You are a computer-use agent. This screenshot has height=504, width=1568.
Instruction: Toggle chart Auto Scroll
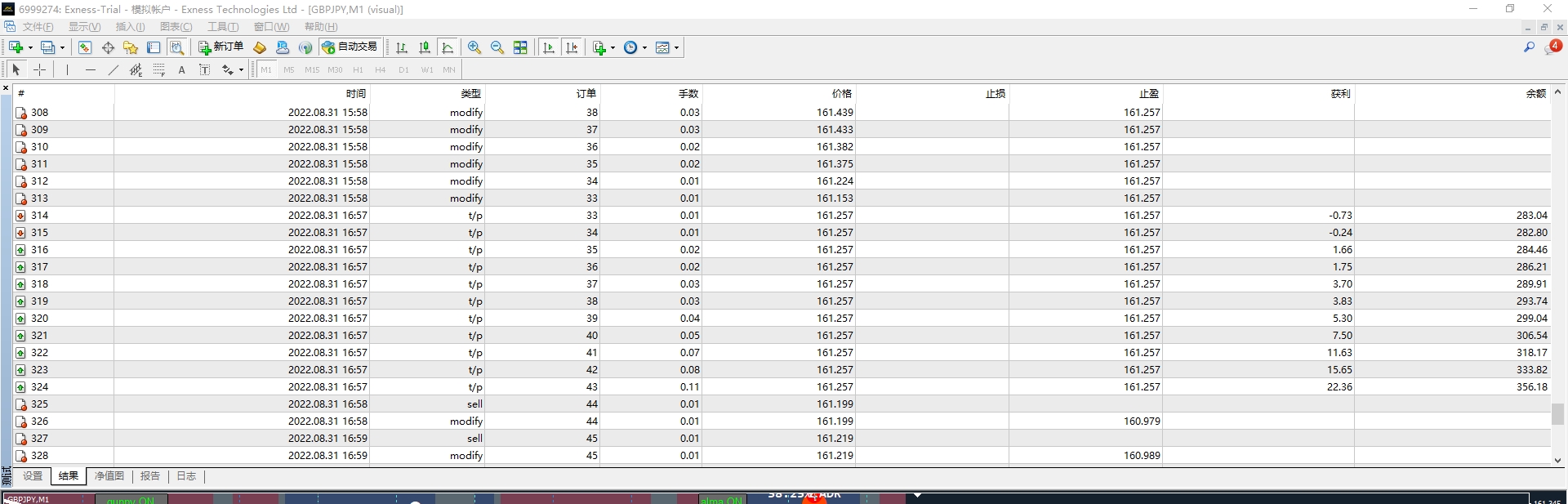point(549,47)
